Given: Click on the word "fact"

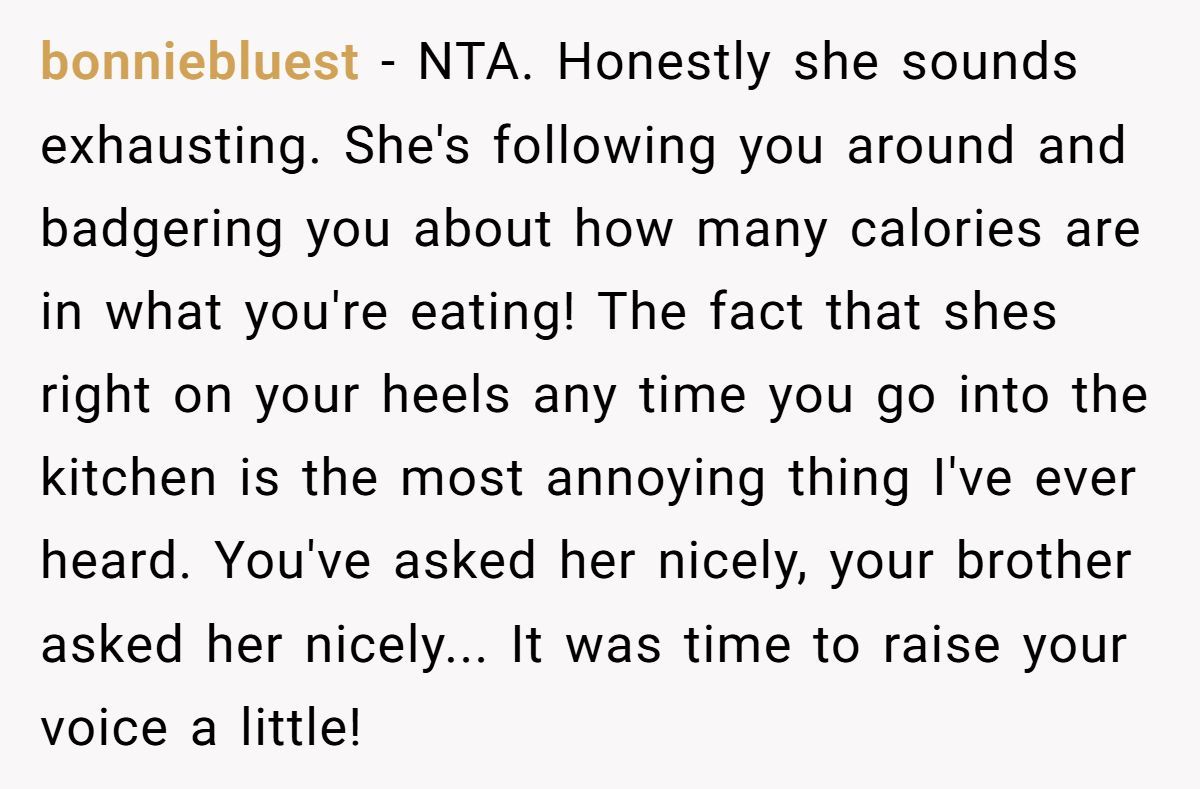Looking at the screenshot, I should [758, 314].
